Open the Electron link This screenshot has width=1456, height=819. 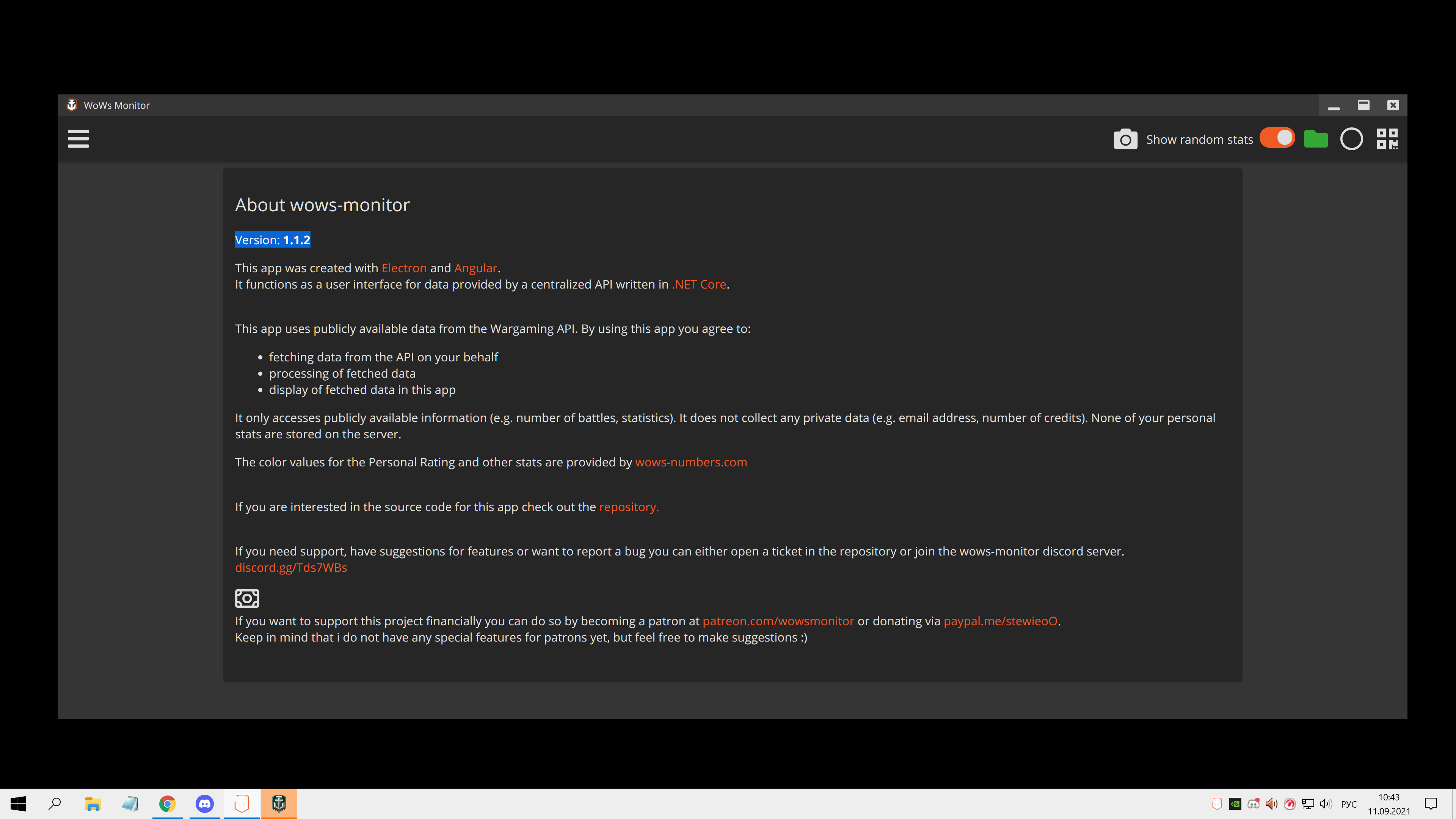[x=403, y=268]
